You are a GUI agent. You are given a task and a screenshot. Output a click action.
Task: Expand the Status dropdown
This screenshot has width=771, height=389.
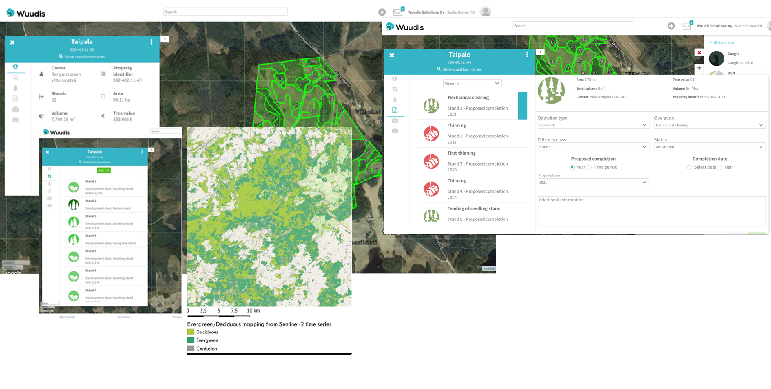click(x=710, y=147)
